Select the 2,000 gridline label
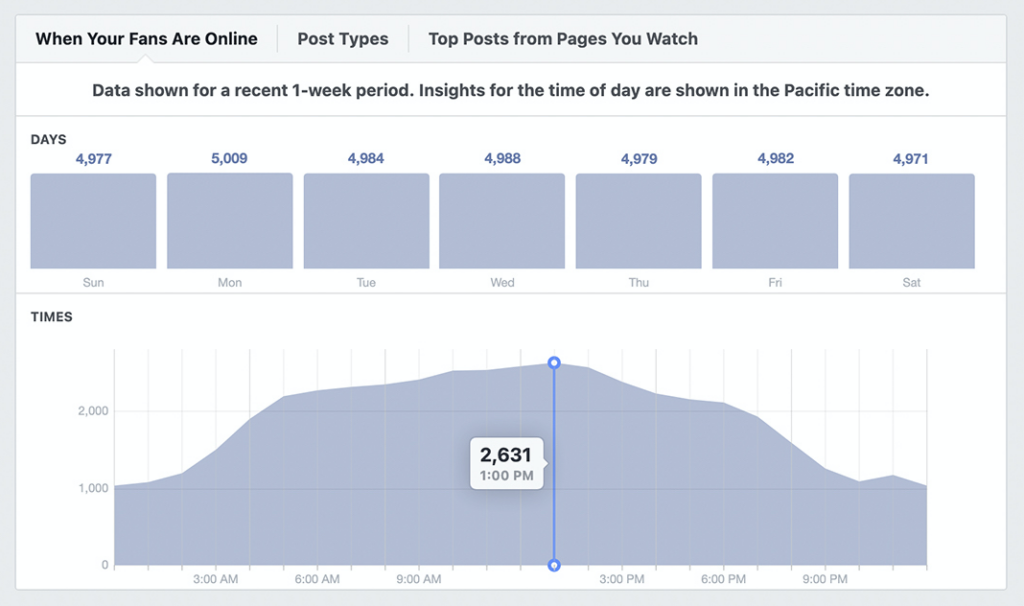Screen dimensions: 1024x606 (x=97, y=410)
